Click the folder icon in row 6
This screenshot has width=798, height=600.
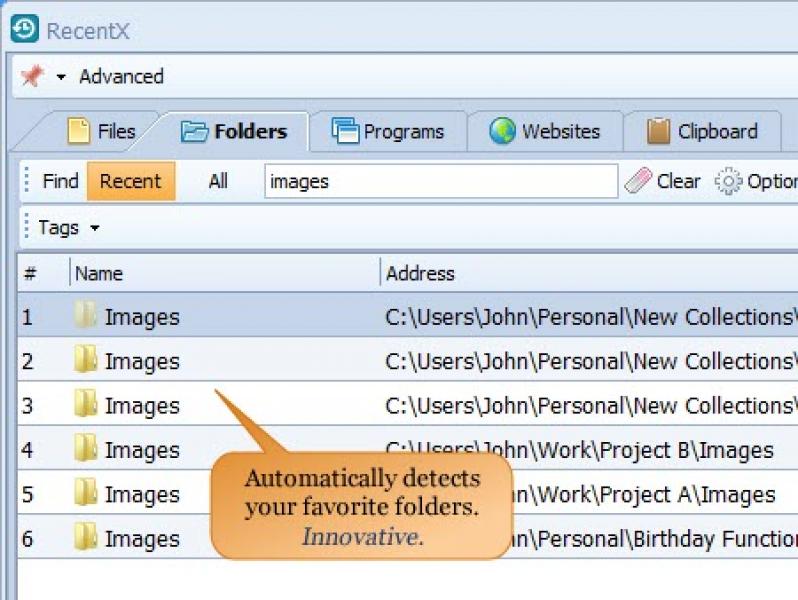pos(85,536)
